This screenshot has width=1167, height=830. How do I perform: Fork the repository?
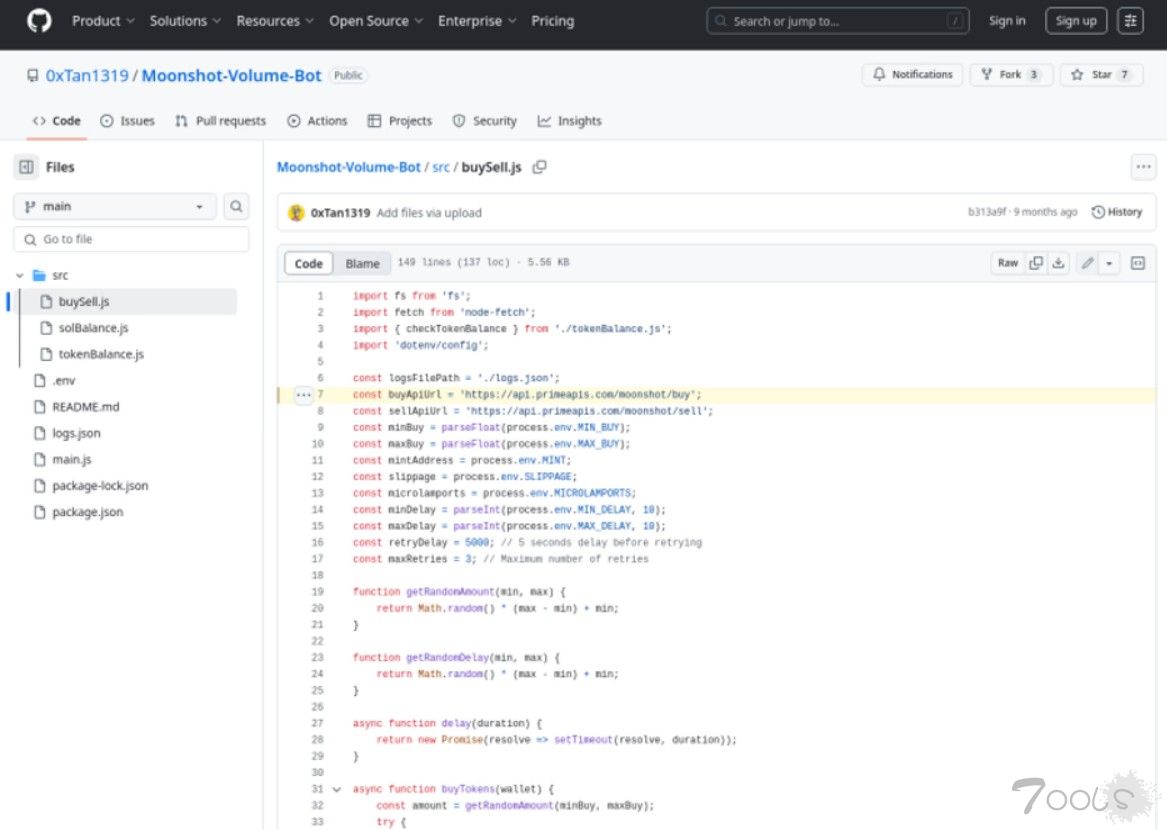click(1011, 74)
